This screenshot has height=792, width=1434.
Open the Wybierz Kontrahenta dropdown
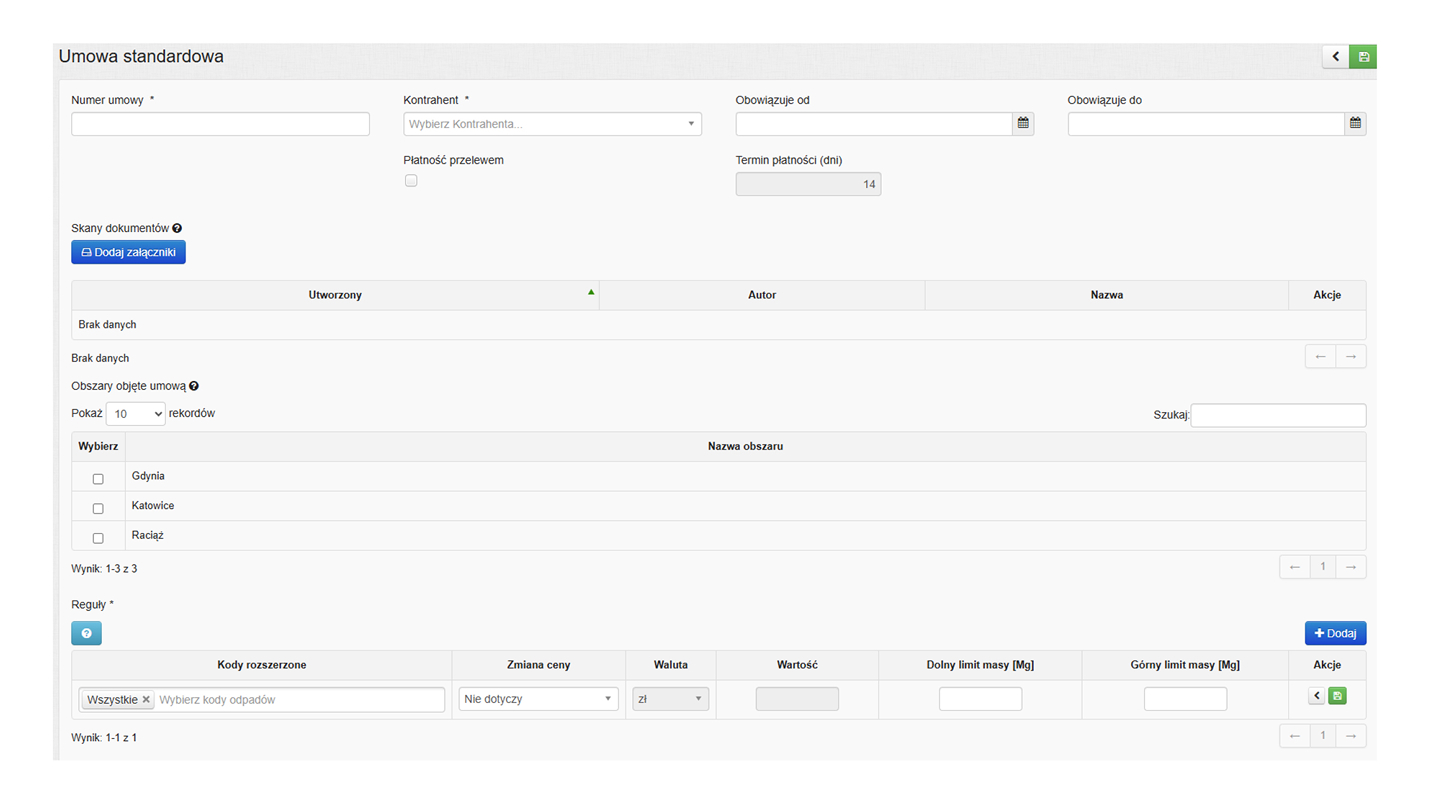coord(552,124)
